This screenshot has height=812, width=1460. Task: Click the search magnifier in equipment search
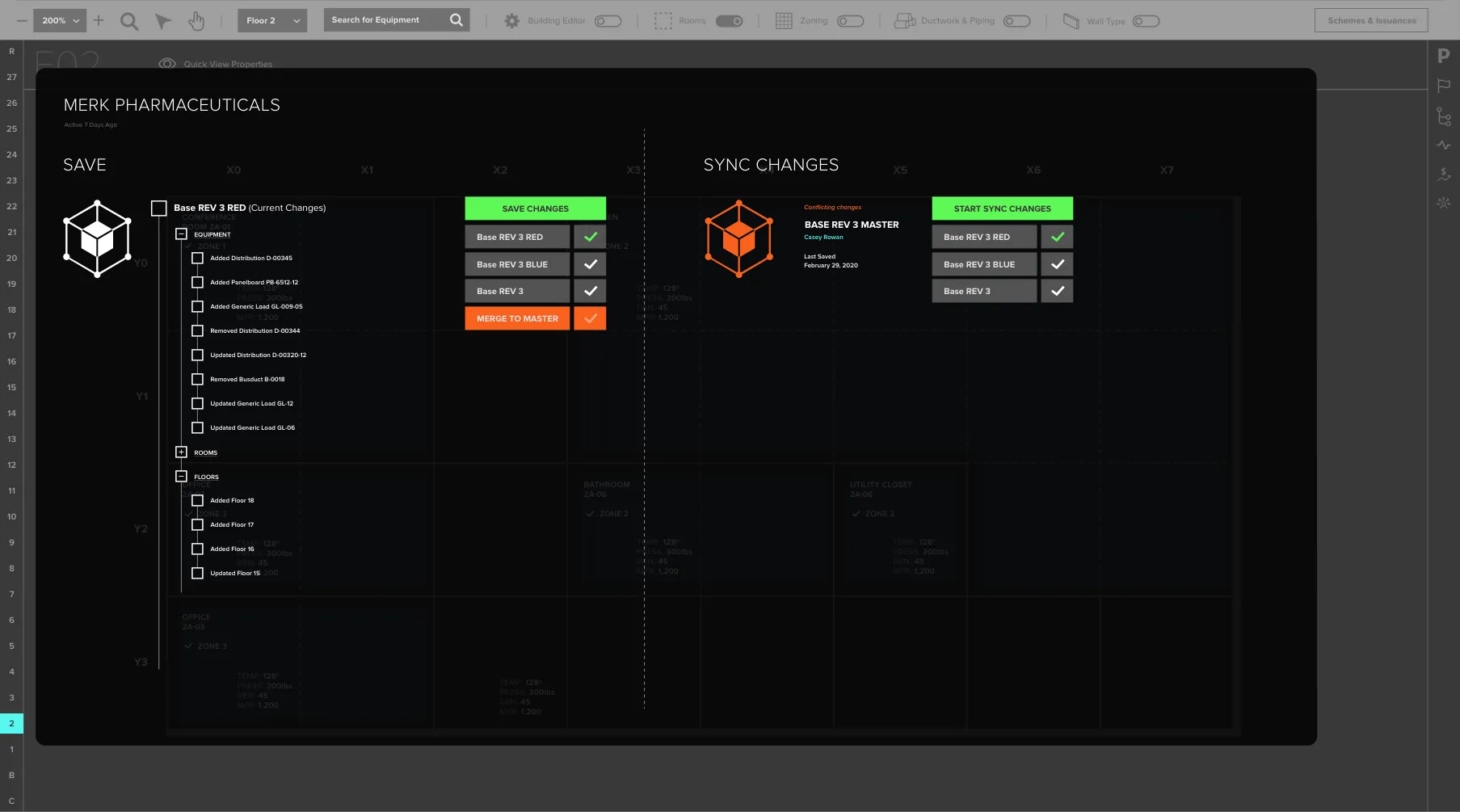pyautogui.click(x=457, y=19)
